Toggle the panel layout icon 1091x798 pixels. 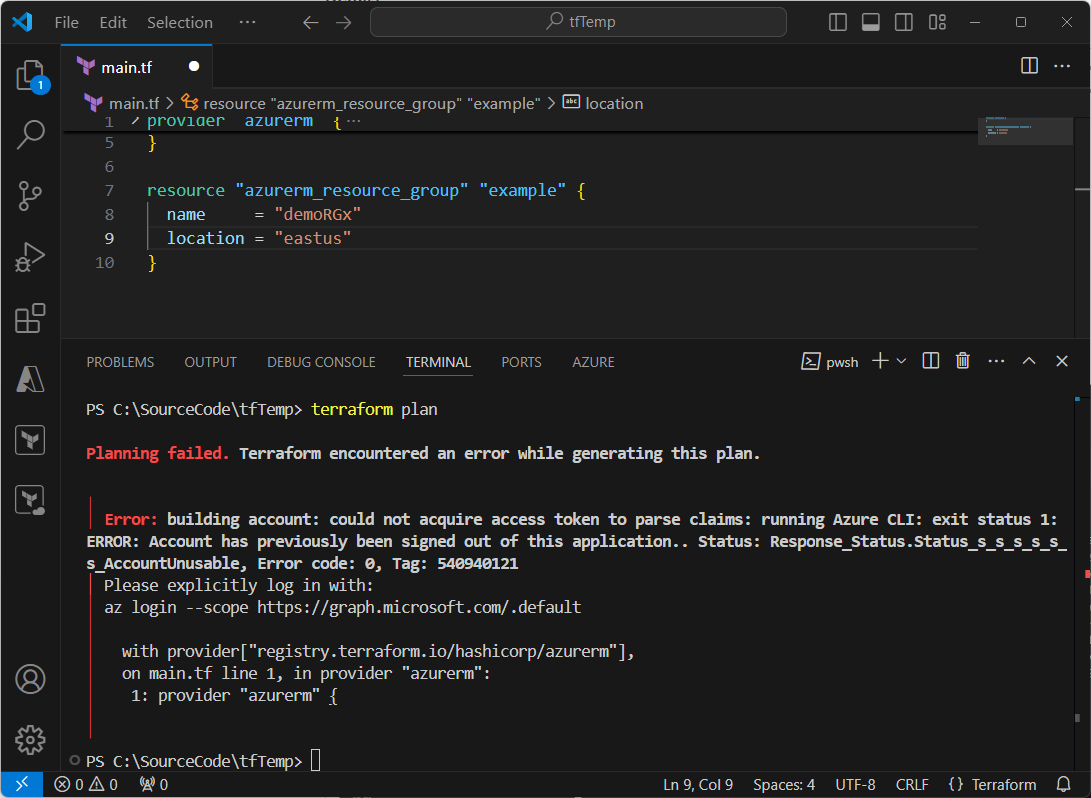pyautogui.click(x=870, y=22)
